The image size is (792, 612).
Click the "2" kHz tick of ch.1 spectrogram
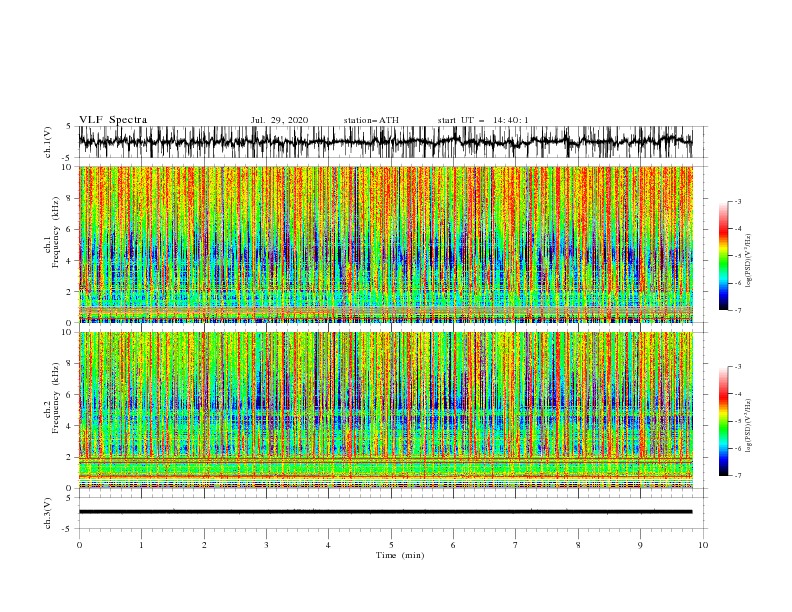click(x=70, y=292)
